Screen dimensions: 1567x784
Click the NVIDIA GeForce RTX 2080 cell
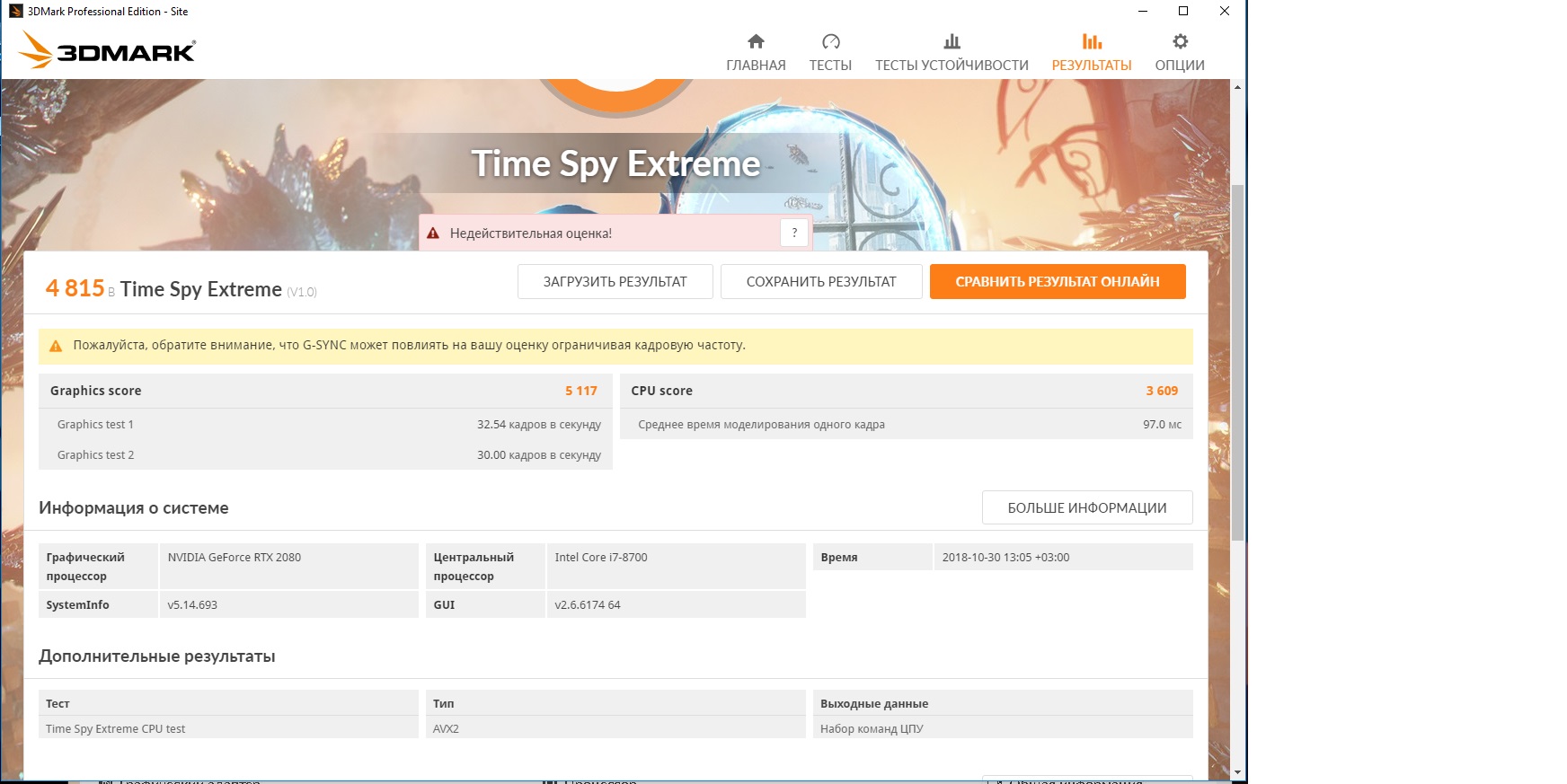288,566
